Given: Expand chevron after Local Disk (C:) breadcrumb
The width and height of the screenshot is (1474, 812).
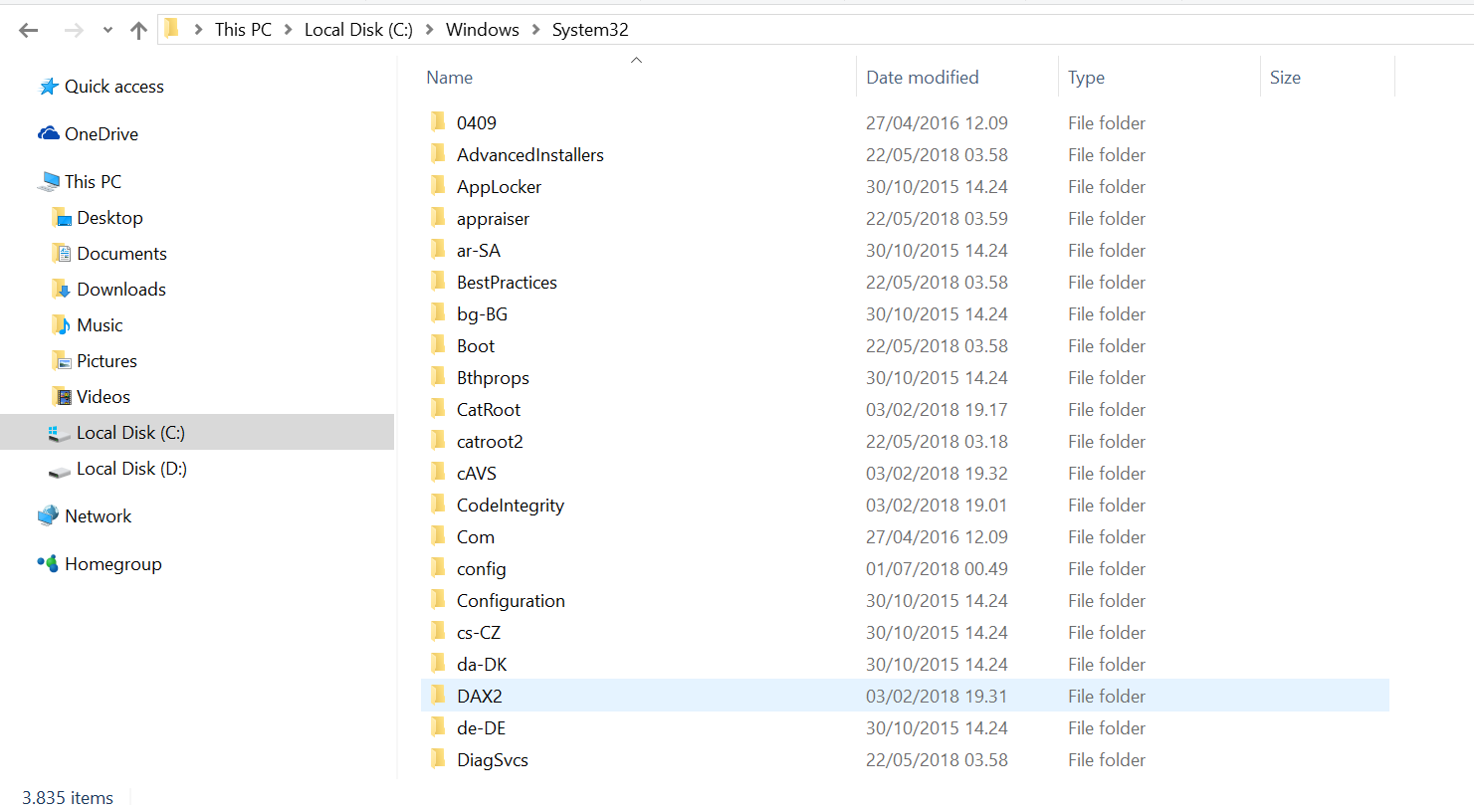Looking at the screenshot, I should click(x=430, y=30).
